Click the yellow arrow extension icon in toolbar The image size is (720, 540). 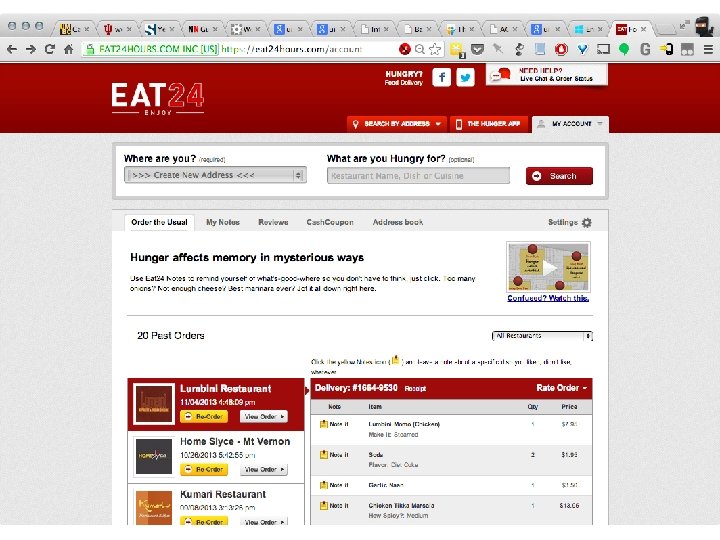(x=666, y=49)
